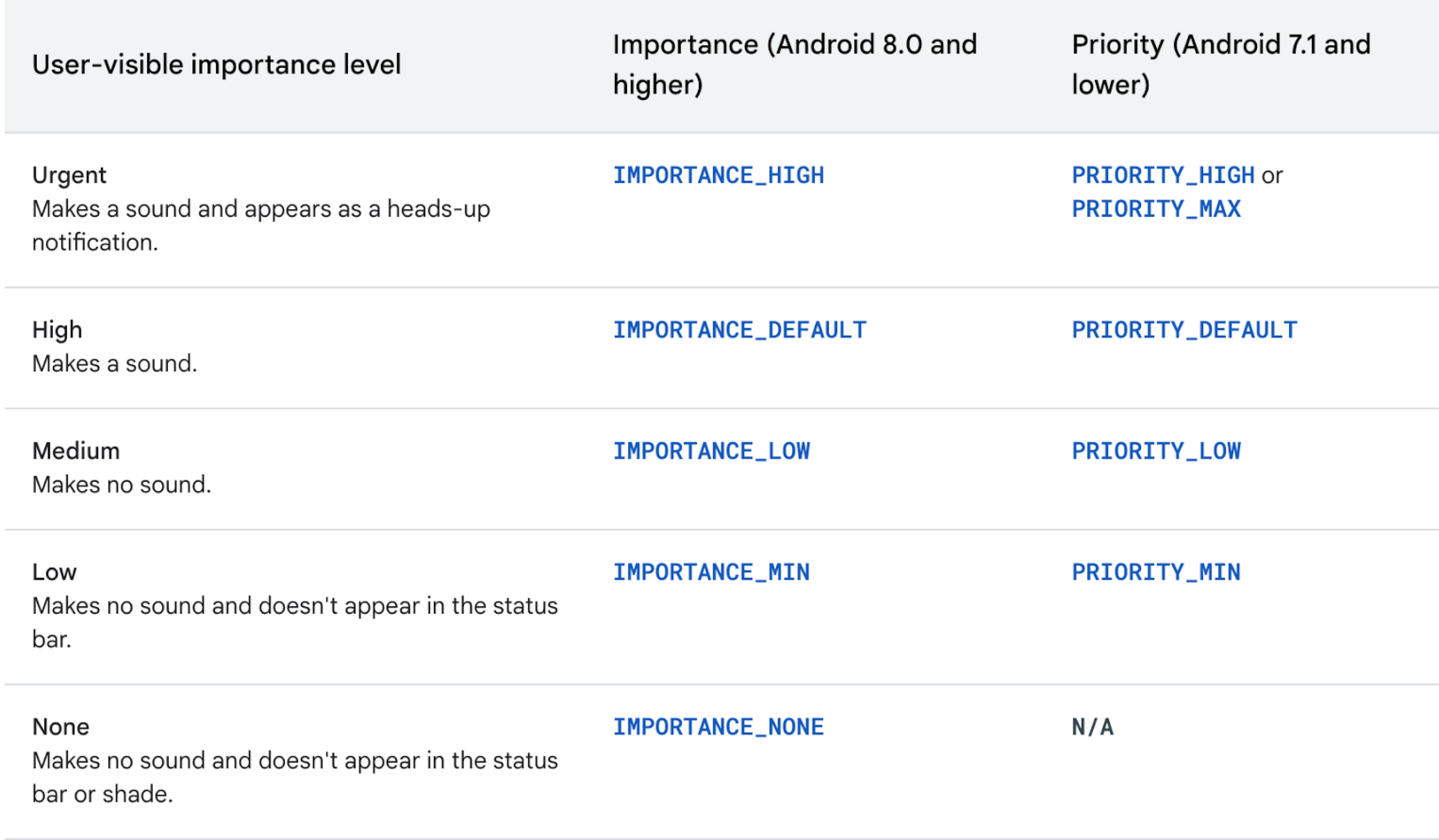Screen dimensions: 1439x840
Task: Open the PRIORITY_HIGH link
Action: click(1163, 175)
